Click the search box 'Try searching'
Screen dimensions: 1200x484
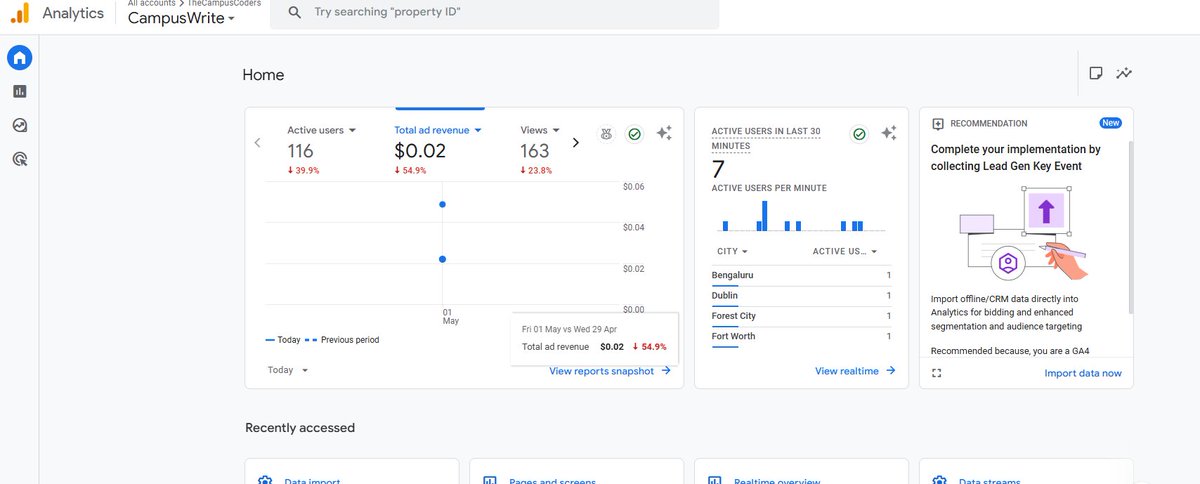495,12
